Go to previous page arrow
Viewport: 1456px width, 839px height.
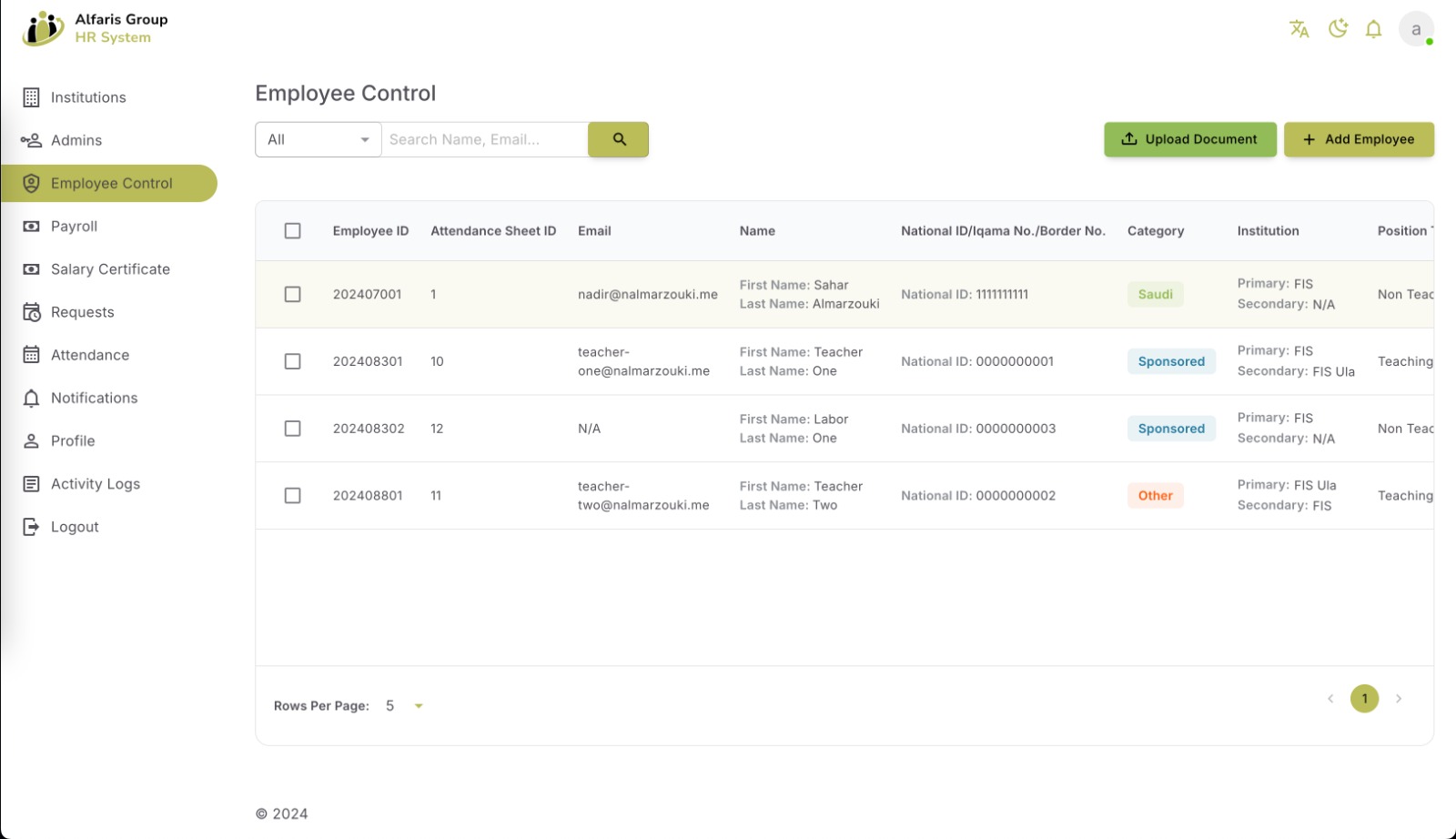(x=1330, y=699)
